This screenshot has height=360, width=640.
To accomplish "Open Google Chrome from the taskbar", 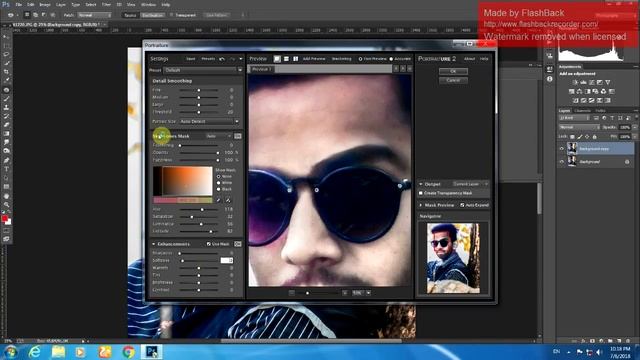I will (x=128, y=351).
